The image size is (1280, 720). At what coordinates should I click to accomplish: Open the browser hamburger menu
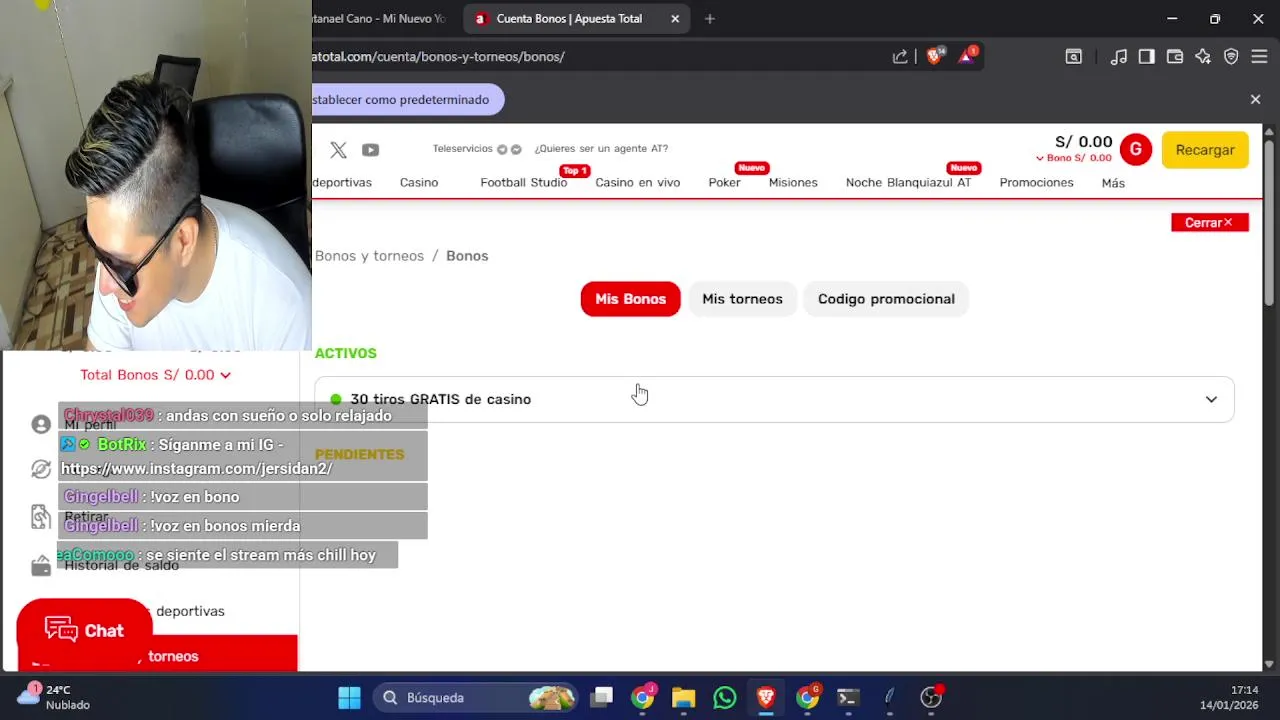[1259, 57]
